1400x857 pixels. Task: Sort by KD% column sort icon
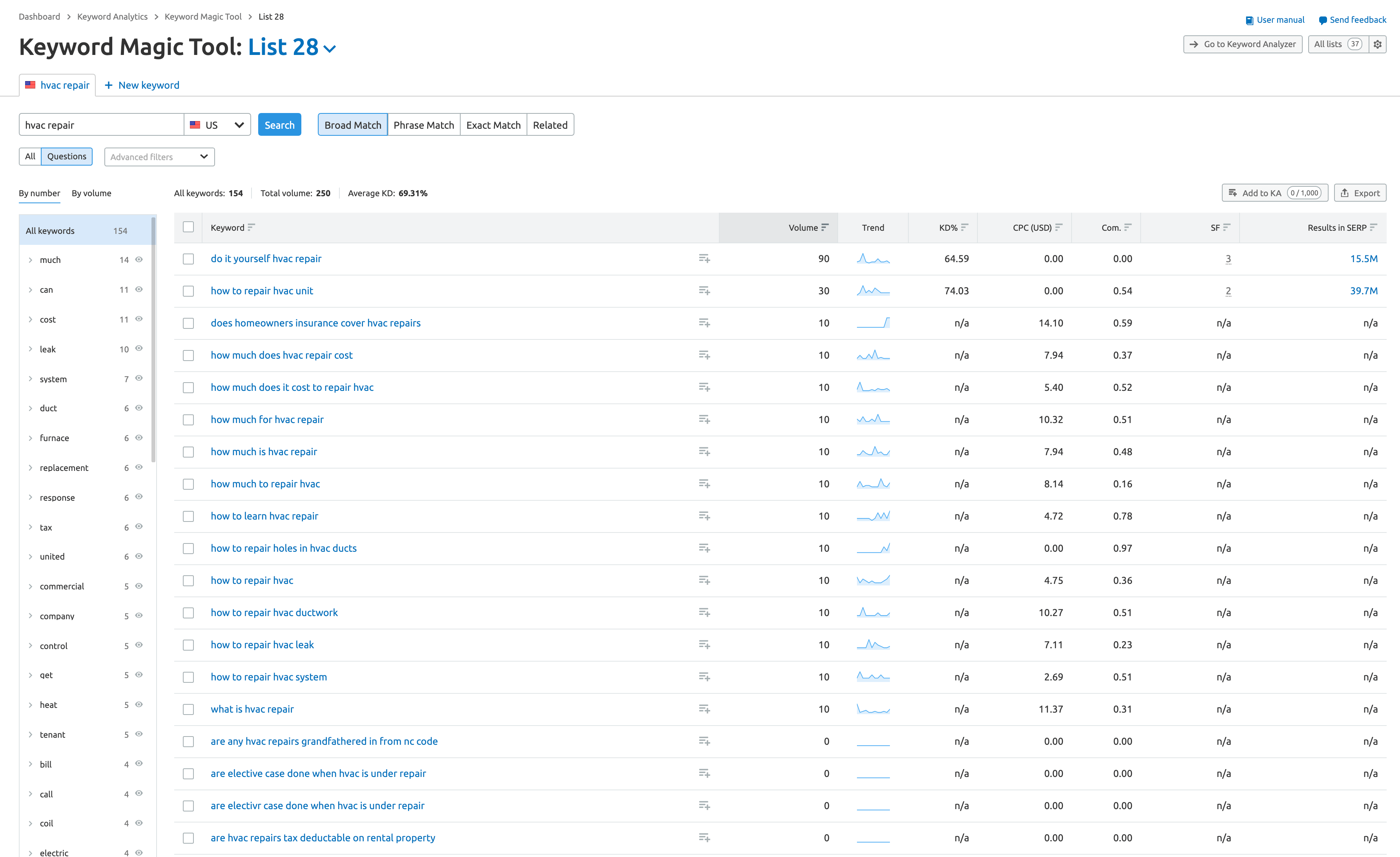click(x=965, y=227)
